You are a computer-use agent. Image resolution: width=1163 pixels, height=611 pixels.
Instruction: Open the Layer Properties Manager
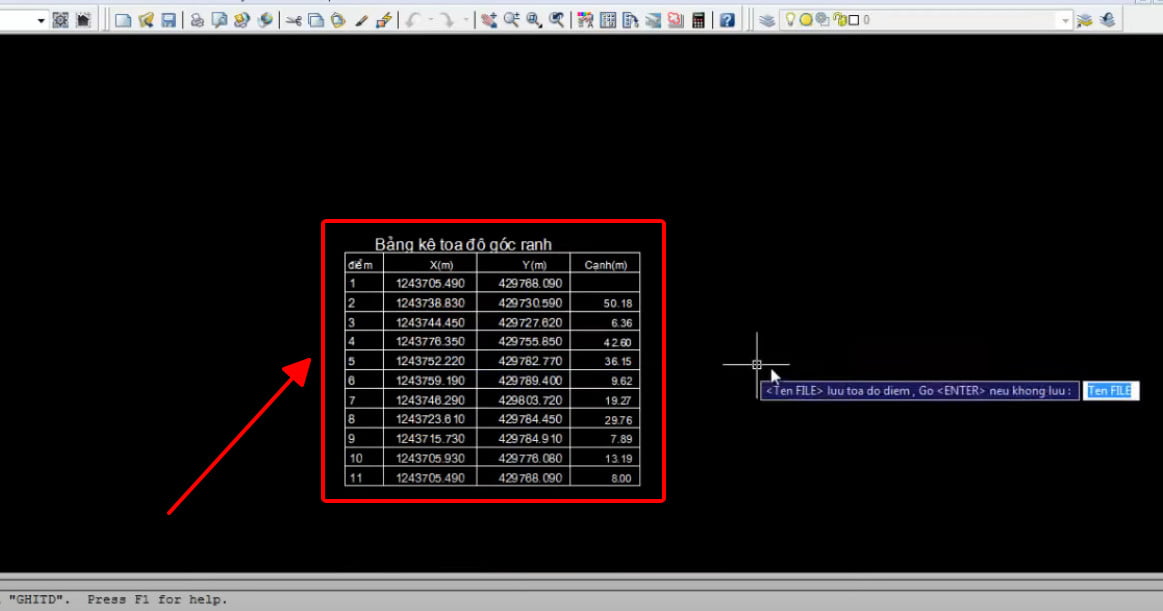[767, 20]
